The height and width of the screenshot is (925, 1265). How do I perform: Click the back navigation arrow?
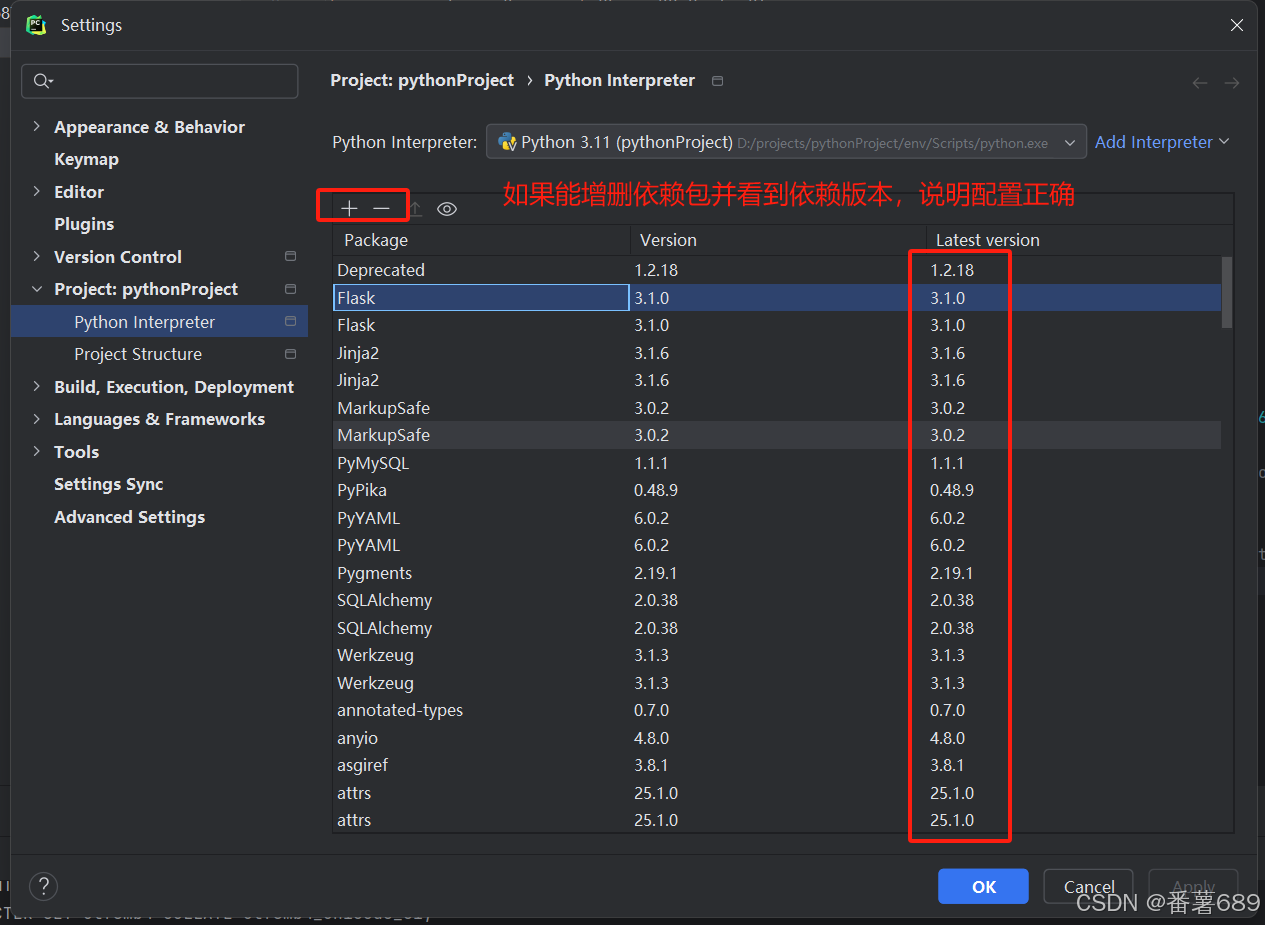[x=1200, y=83]
